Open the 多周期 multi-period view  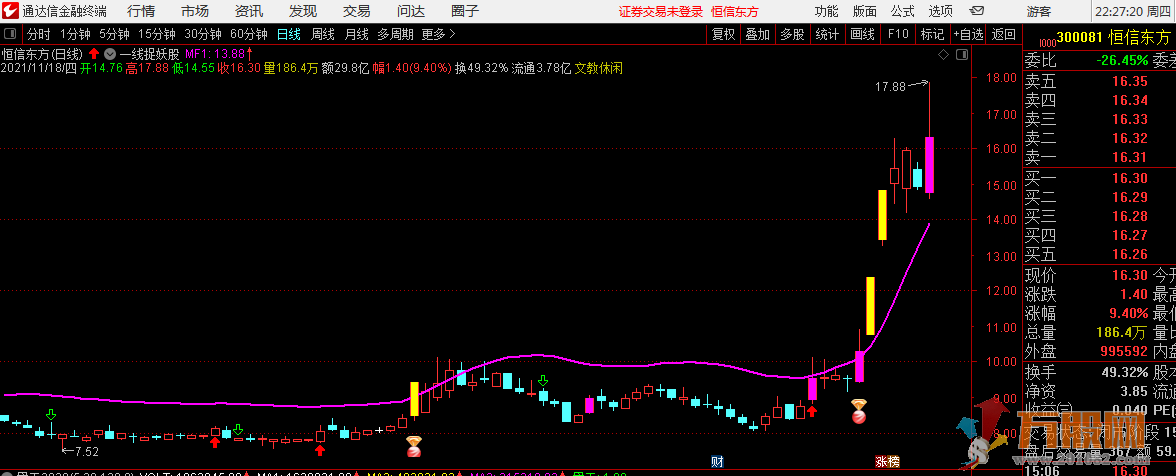click(x=396, y=34)
